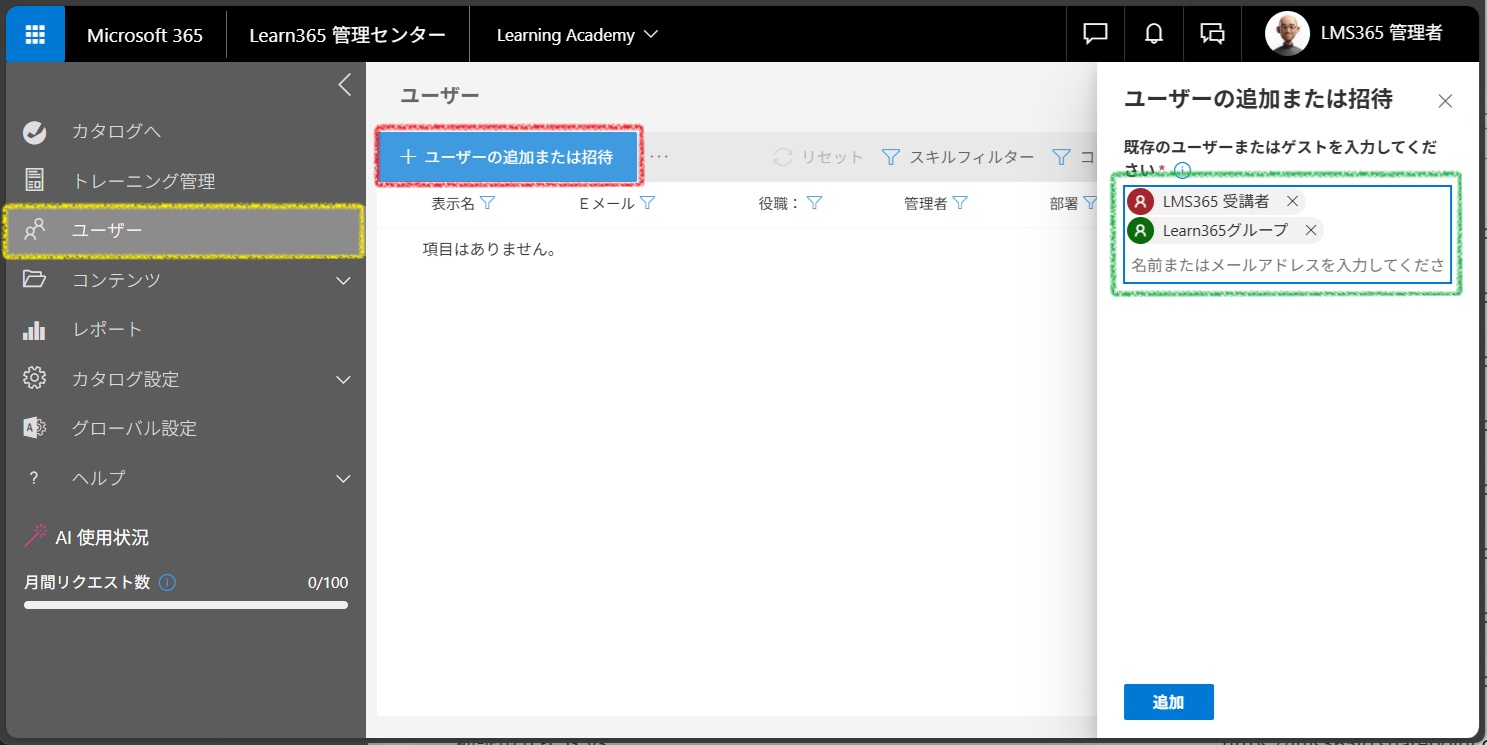Click the LMS365 受講者 user avatar
The height and width of the screenshot is (745, 1487).
(x=1141, y=201)
